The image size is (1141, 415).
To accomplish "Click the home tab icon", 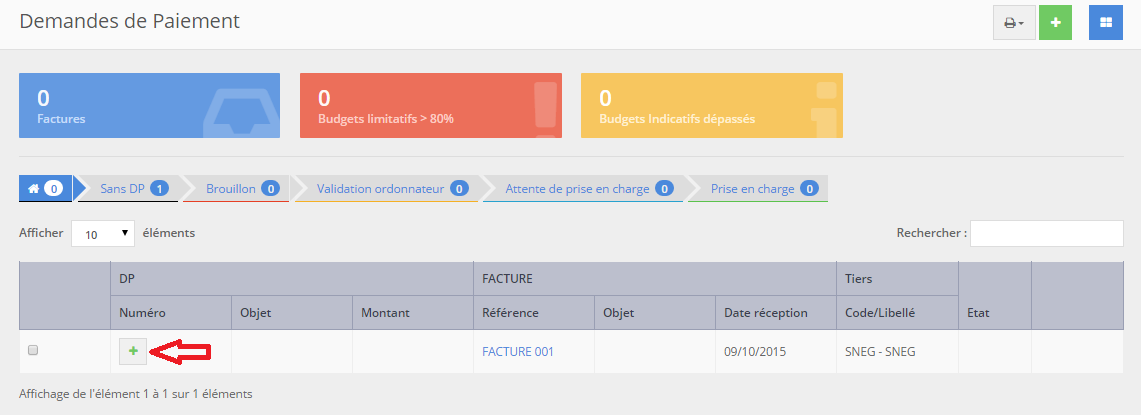I will coord(44,188).
